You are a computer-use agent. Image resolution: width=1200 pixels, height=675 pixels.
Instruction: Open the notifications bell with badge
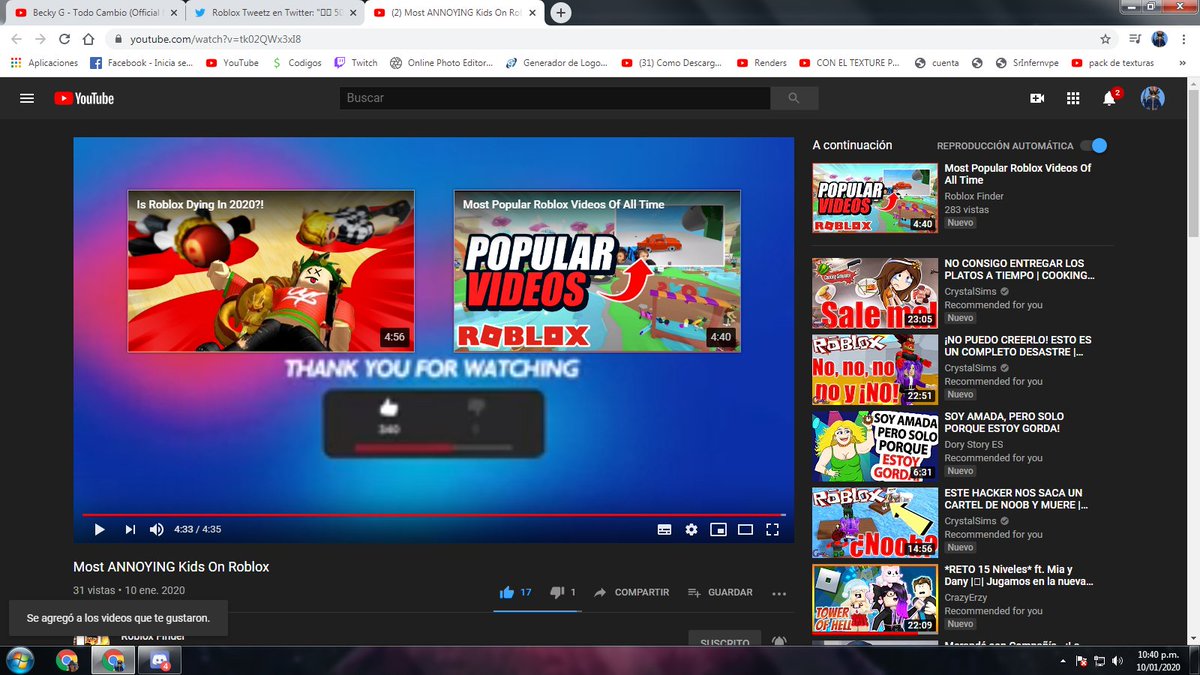pos(1110,97)
